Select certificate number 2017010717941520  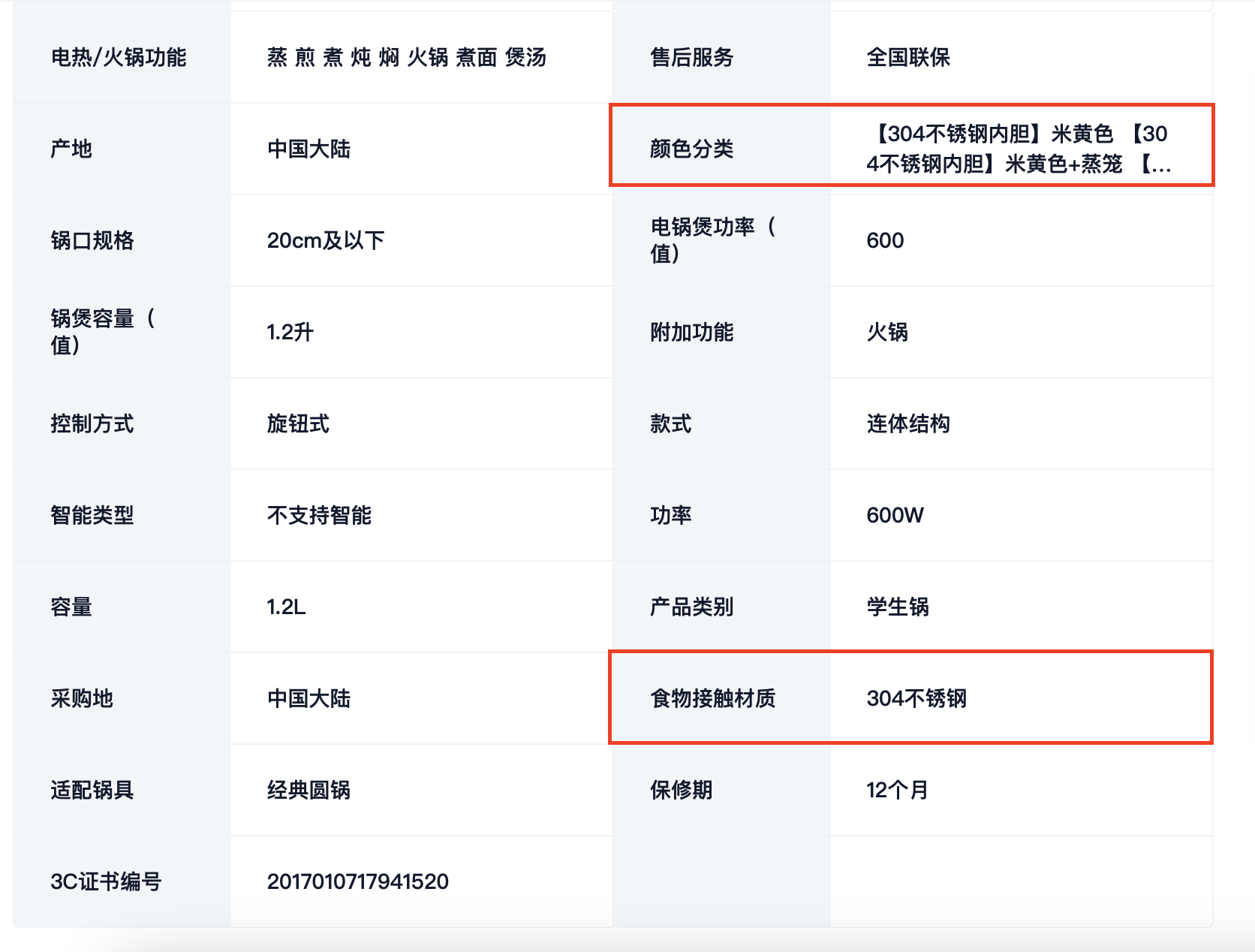[358, 881]
